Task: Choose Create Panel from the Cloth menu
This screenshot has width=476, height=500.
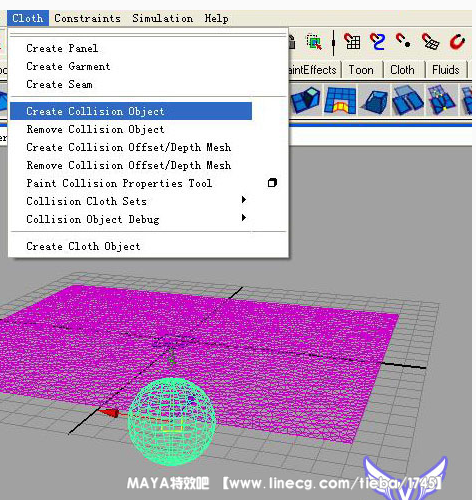Action: (x=62, y=48)
